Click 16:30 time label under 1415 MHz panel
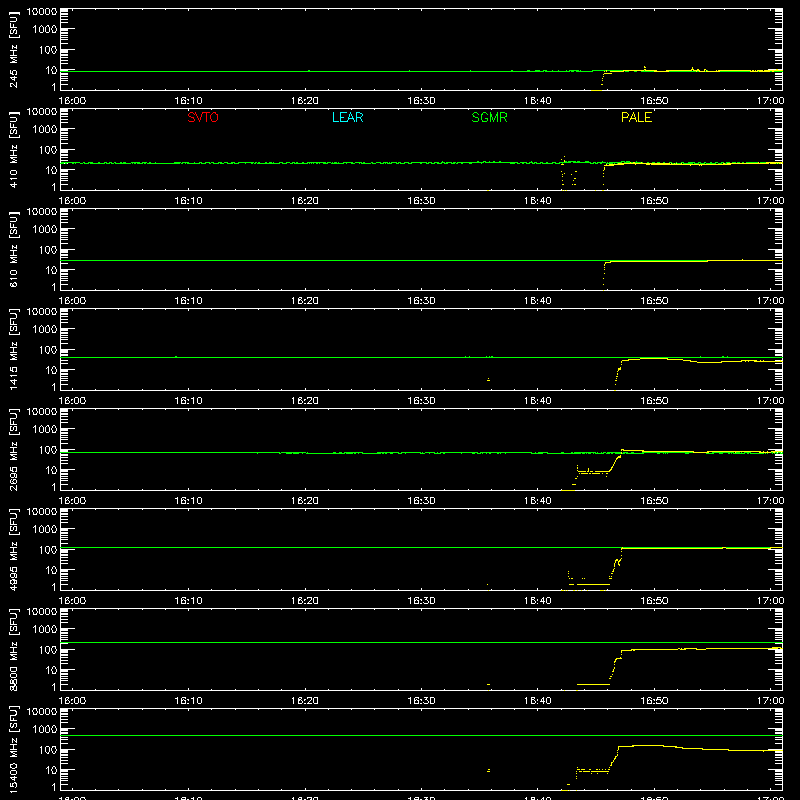The image size is (800, 800). (421, 401)
